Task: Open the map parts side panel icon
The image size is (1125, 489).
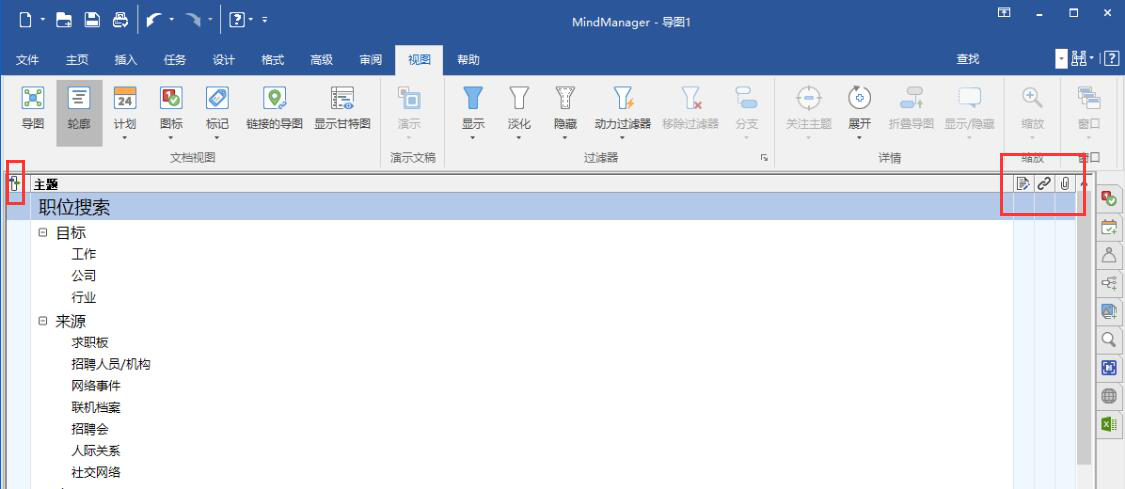Action: tap(1109, 283)
